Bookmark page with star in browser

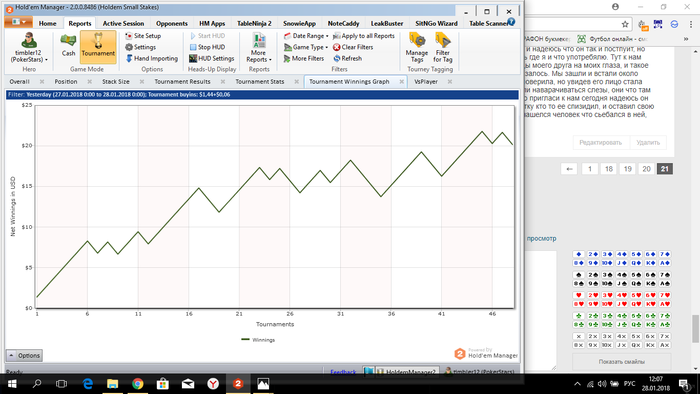tap(625, 24)
